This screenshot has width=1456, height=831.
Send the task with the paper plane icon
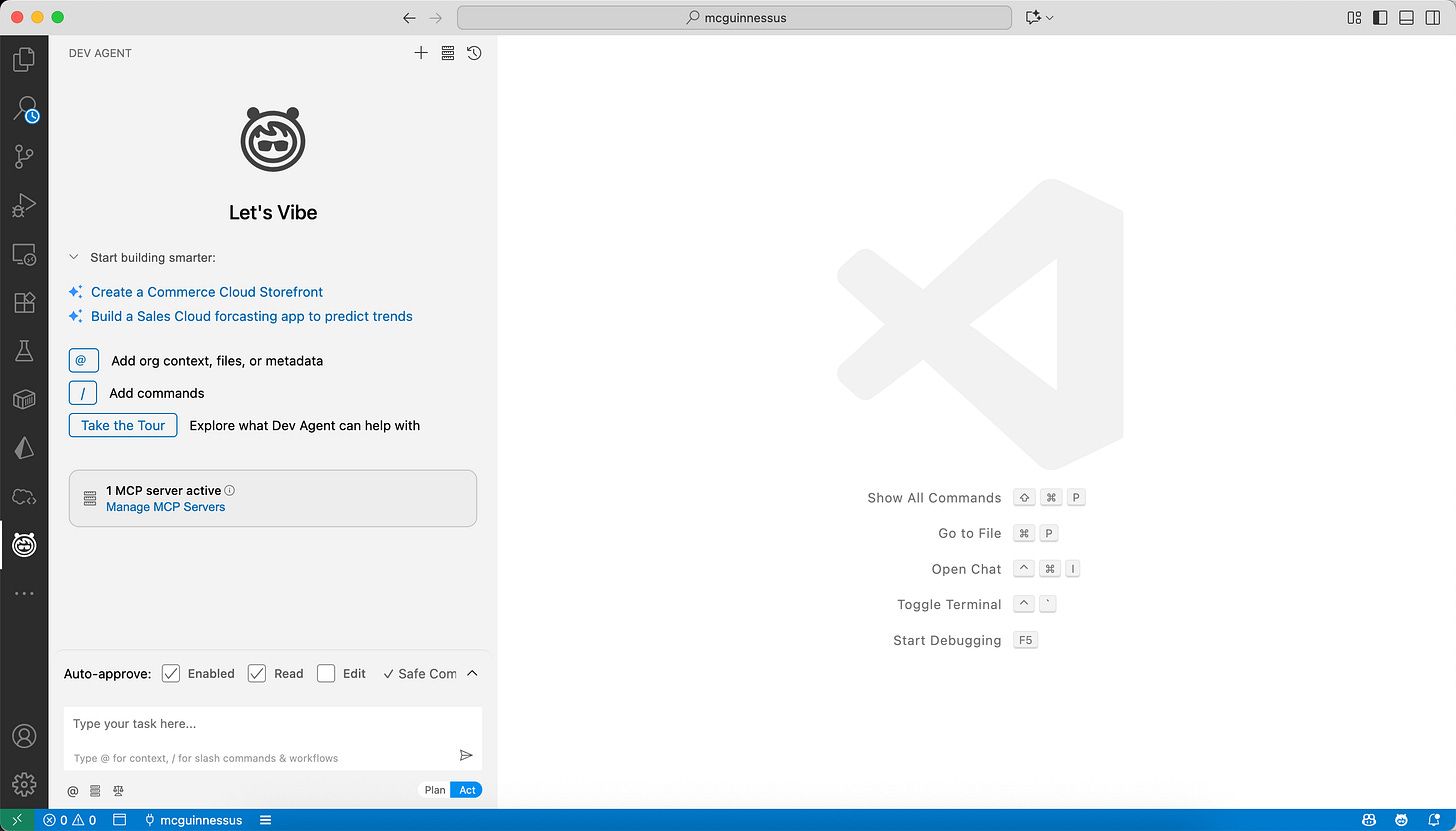click(x=465, y=755)
